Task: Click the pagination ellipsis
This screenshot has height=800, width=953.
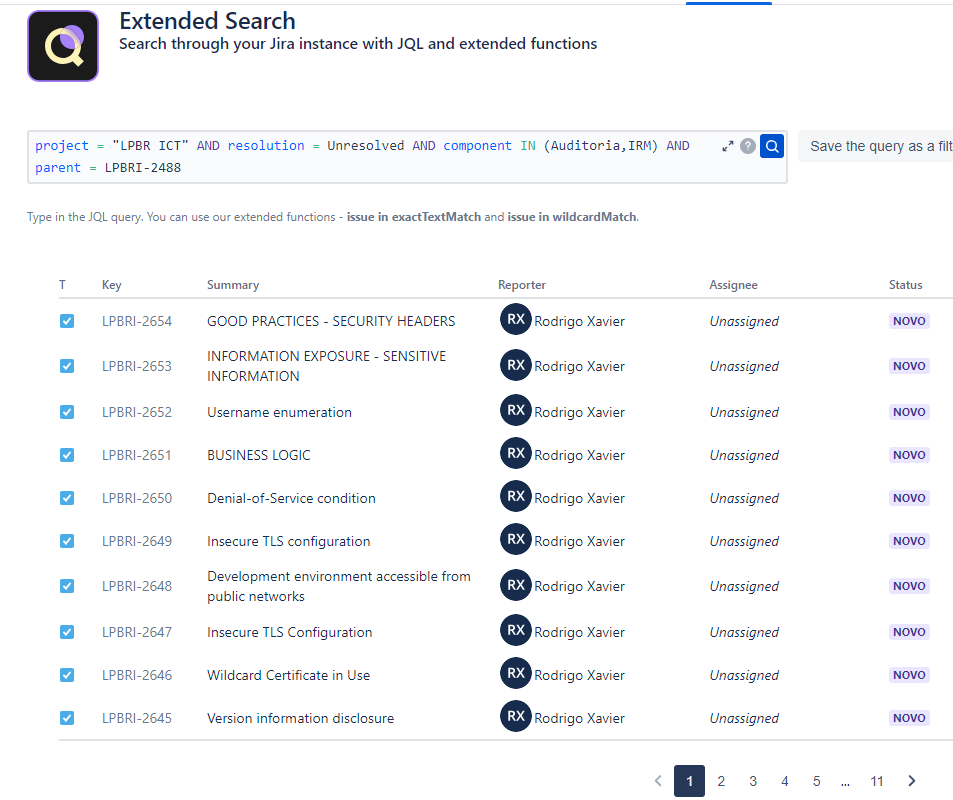Action: [845, 783]
